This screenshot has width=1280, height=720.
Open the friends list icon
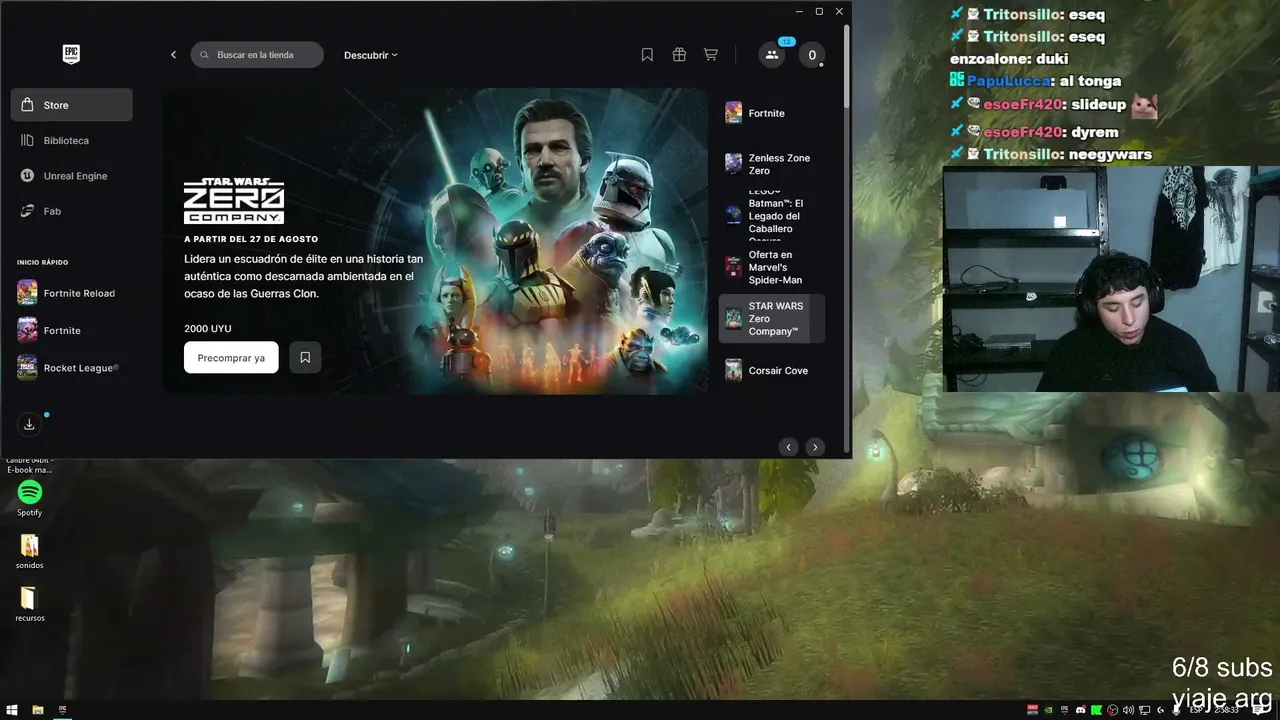[x=771, y=55]
